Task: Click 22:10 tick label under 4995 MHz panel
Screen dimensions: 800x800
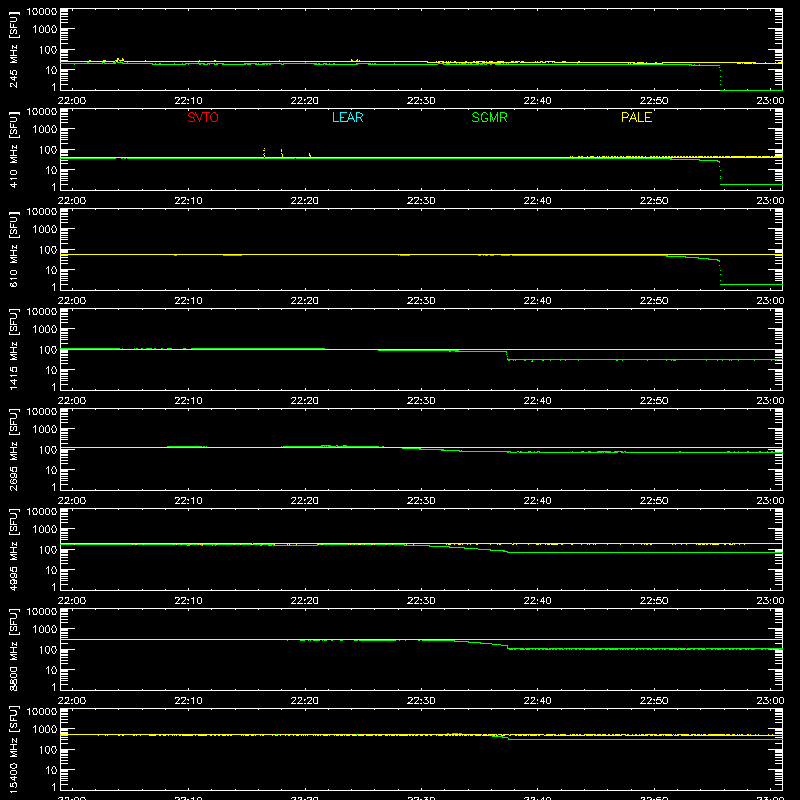Action: (188, 601)
